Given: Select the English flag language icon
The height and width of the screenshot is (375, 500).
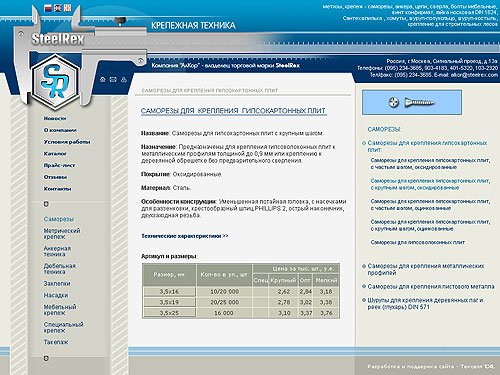Looking at the screenshot, I should click(58, 9).
